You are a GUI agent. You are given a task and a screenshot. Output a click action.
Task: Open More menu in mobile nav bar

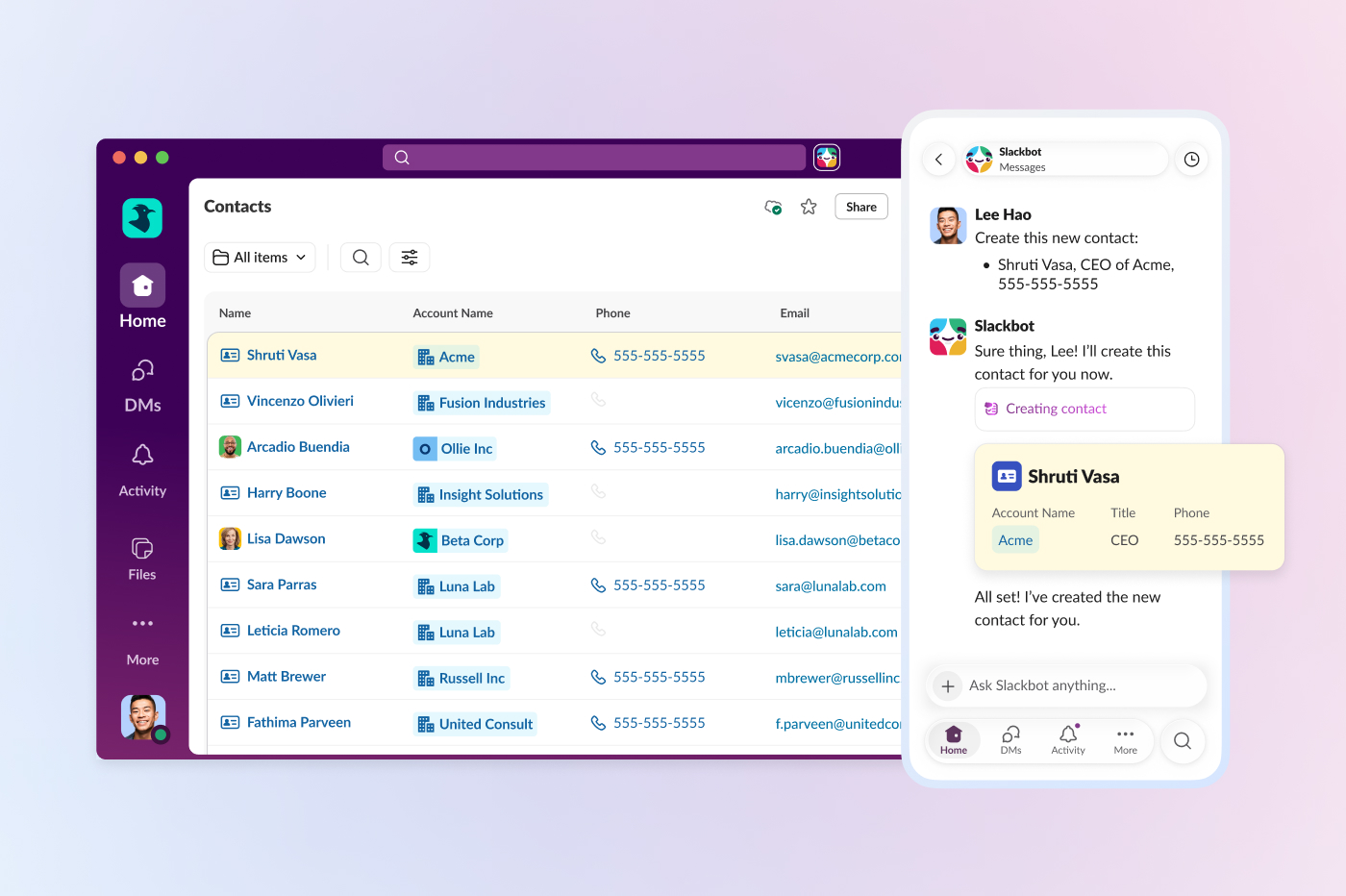point(1125,740)
